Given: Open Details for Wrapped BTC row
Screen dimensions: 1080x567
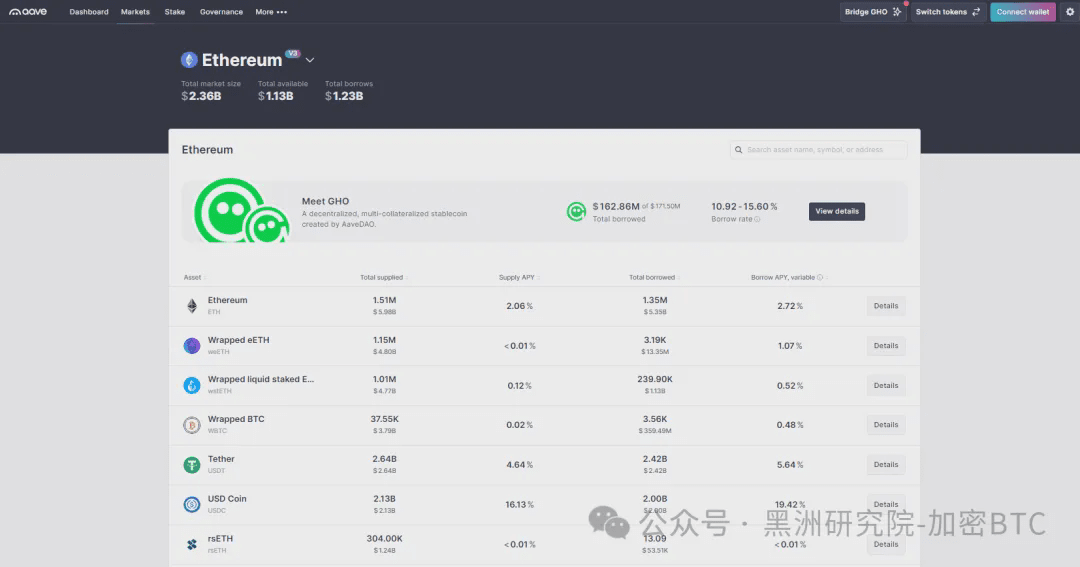Looking at the screenshot, I should (x=886, y=425).
